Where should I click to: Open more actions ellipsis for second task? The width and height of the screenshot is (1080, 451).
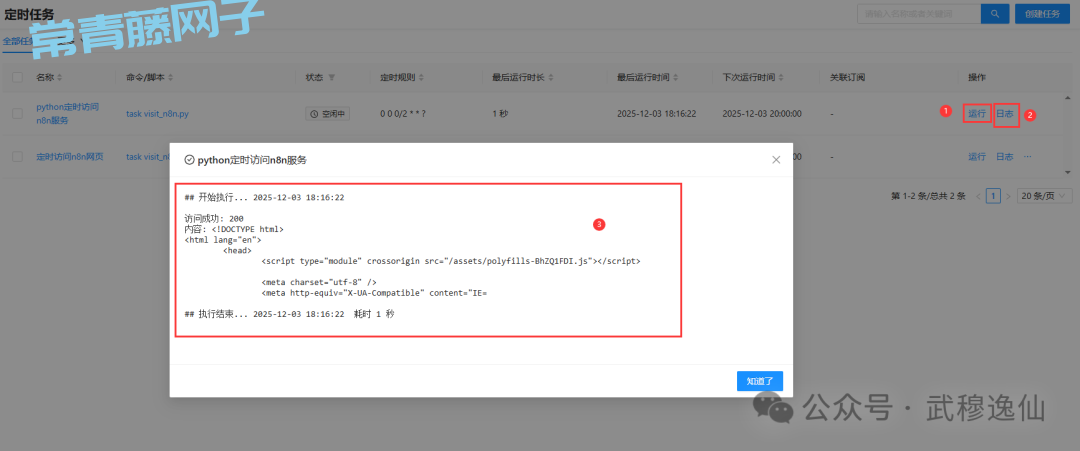click(1027, 156)
